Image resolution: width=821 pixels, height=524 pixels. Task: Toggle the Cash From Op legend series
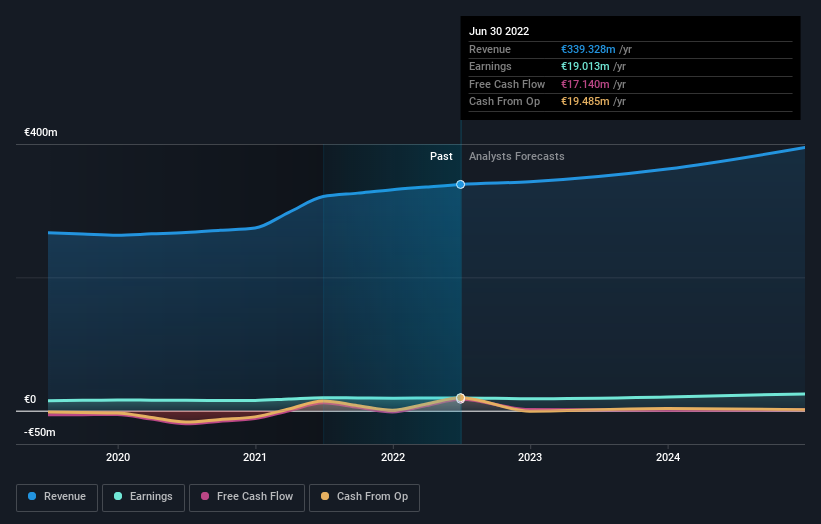click(x=364, y=497)
